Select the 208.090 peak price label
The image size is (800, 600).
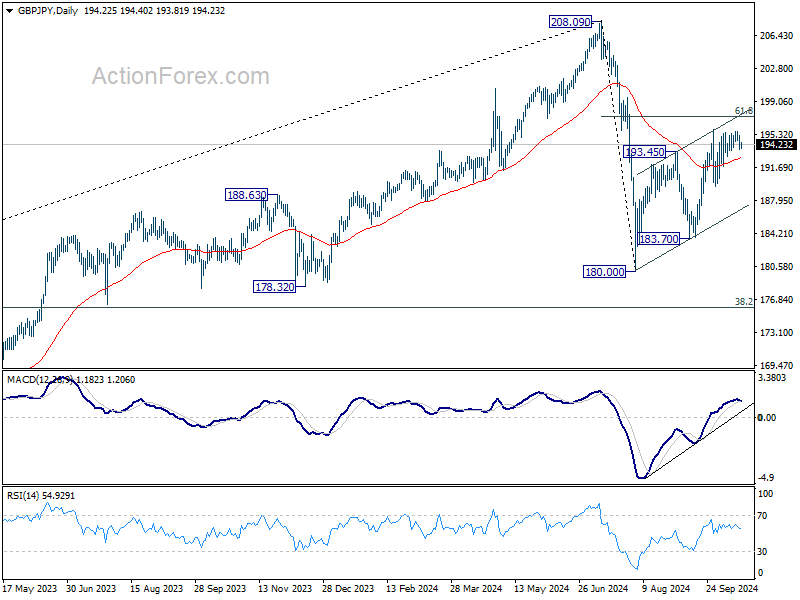coord(570,22)
